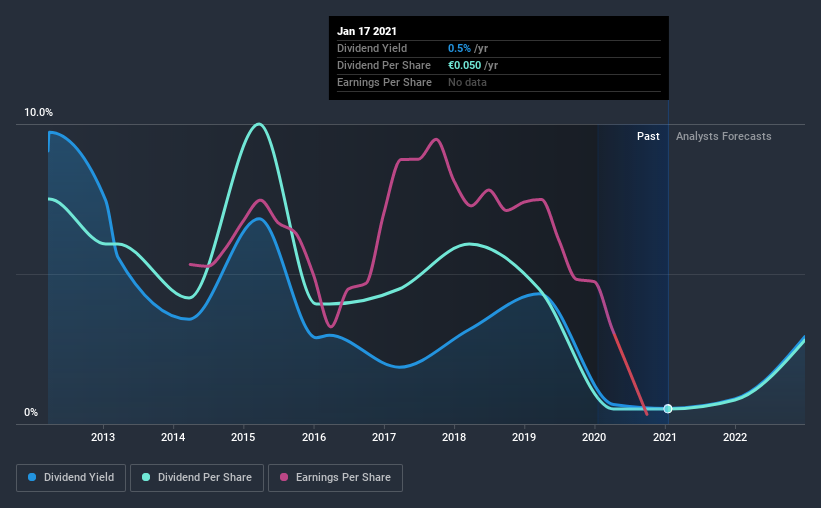The image size is (821, 508).
Task: Click the €0.050 dividend per share value
Action: (x=464, y=65)
